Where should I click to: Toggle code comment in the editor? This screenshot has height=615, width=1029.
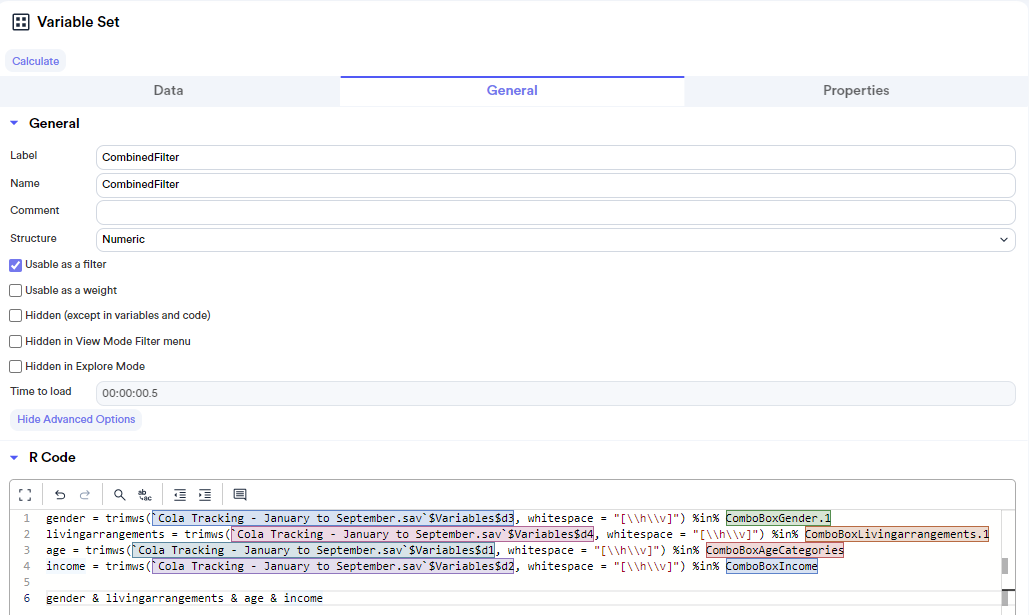pyautogui.click(x=239, y=494)
